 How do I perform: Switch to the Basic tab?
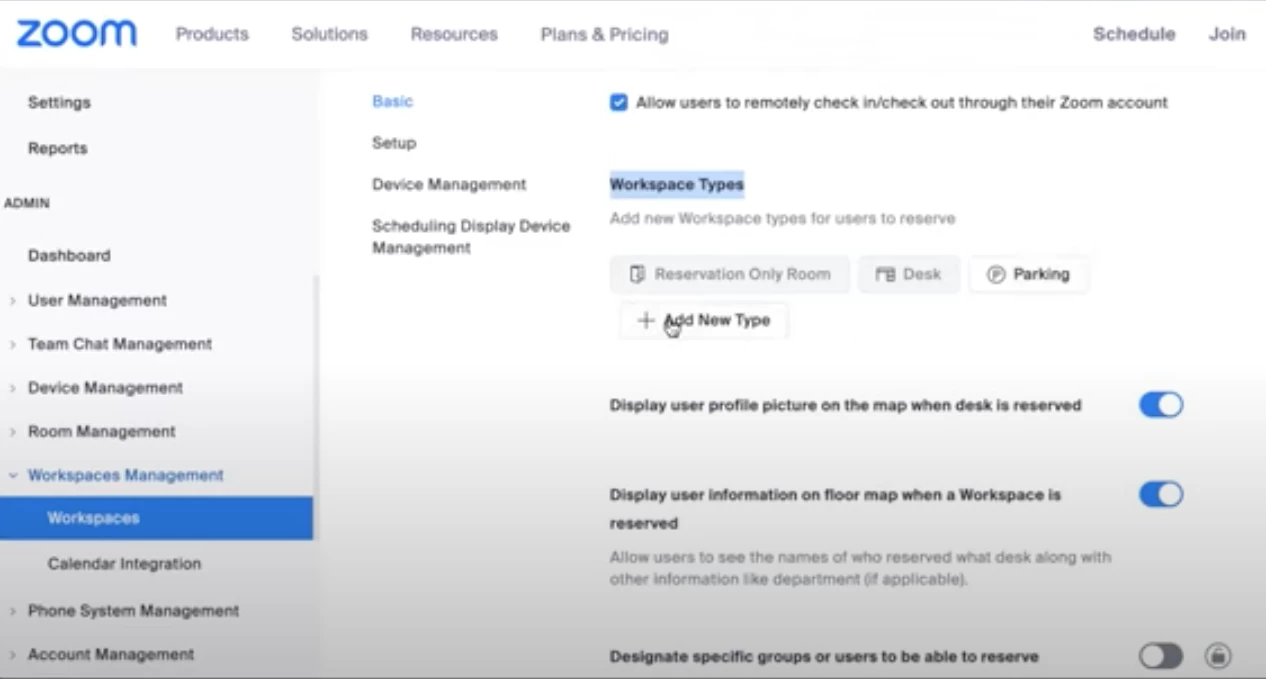click(x=392, y=101)
